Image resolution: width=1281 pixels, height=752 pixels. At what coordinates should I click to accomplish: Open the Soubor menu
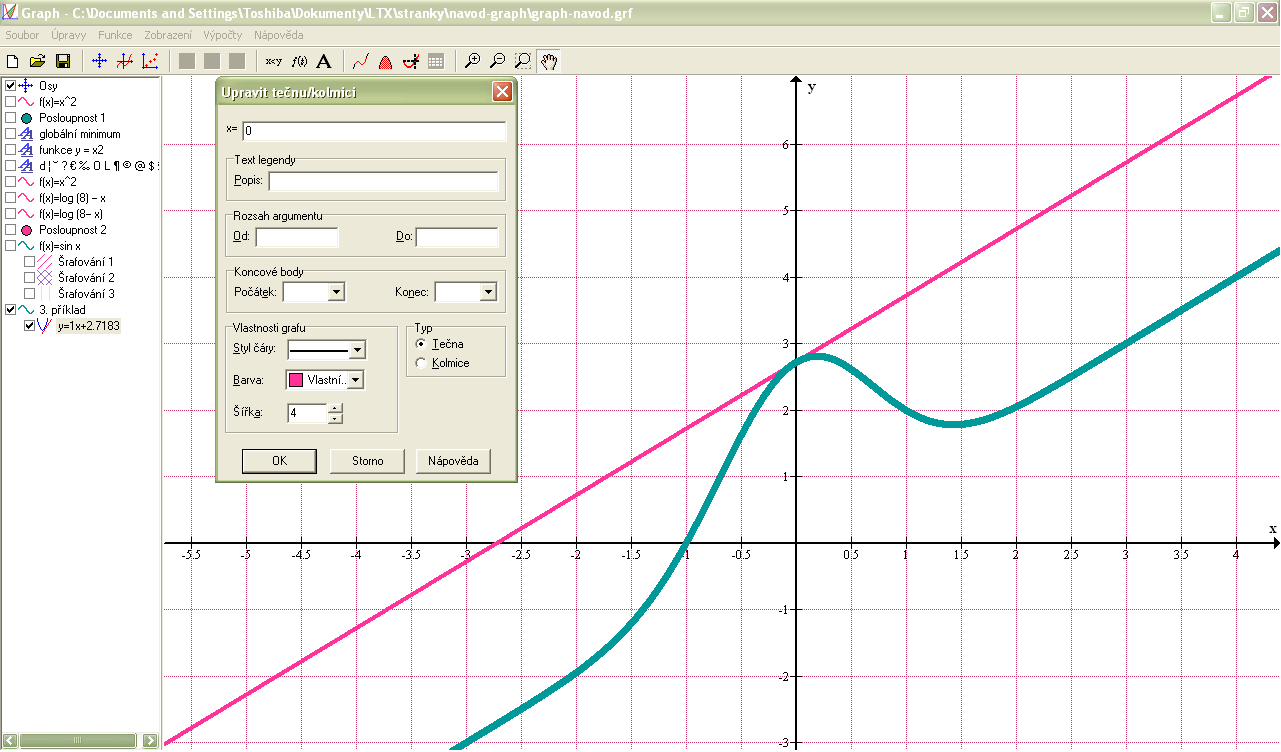tap(22, 35)
